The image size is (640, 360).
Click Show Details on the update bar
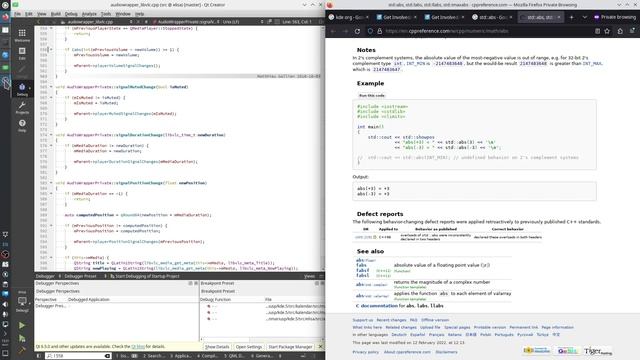(217, 347)
